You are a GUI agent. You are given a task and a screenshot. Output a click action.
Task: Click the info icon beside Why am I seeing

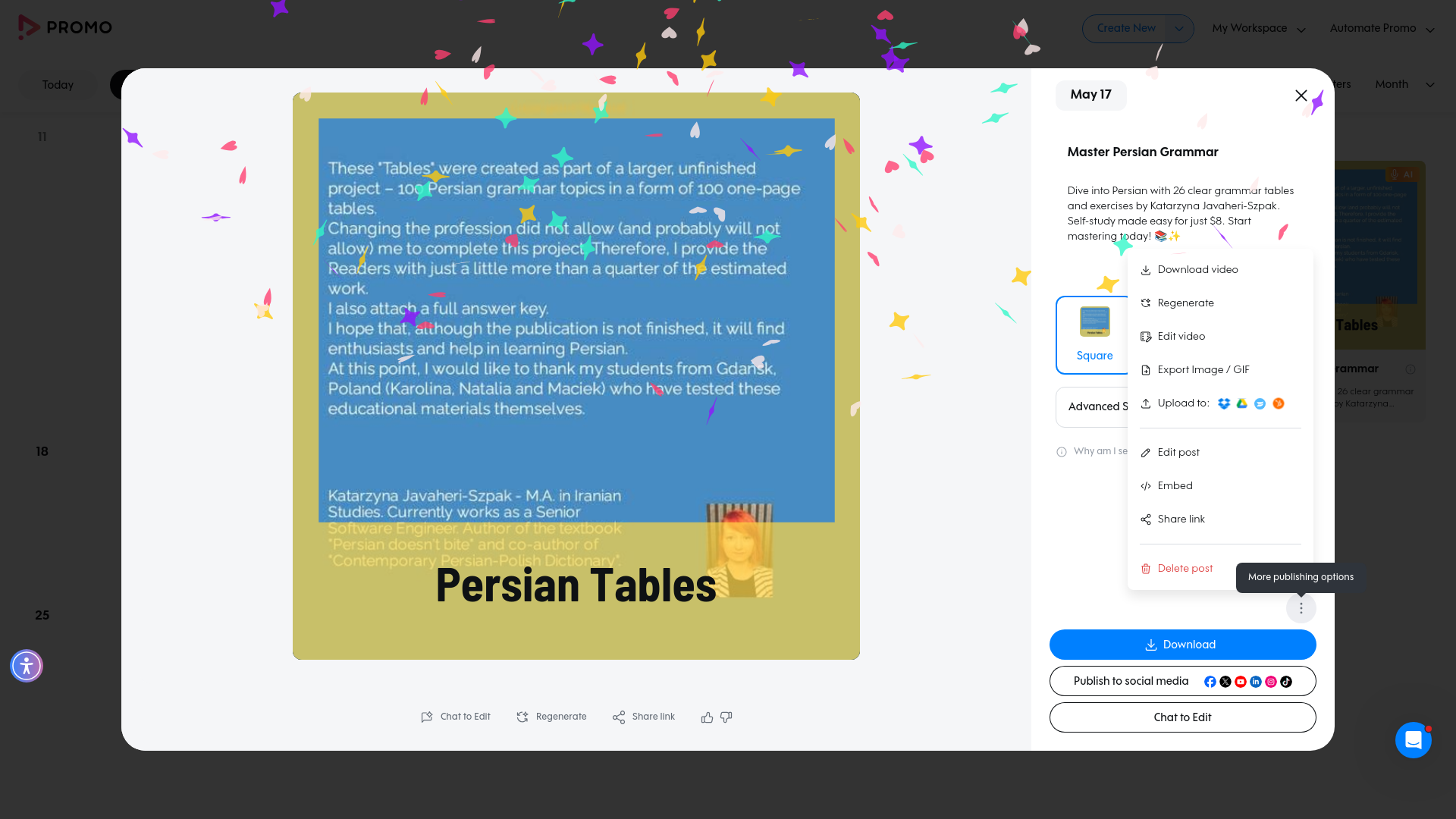1062,452
